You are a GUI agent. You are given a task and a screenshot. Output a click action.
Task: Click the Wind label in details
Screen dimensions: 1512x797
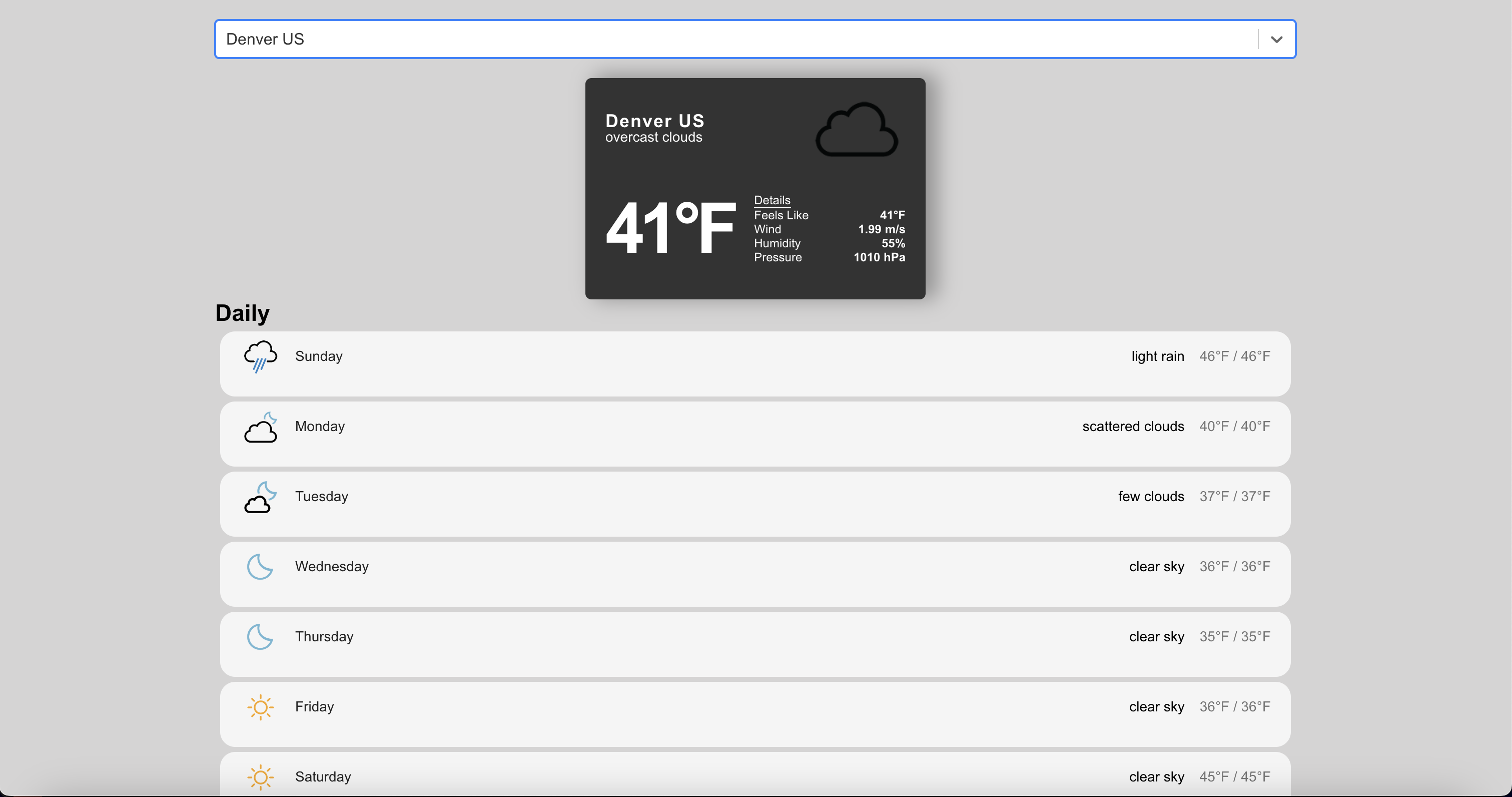(767, 229)
